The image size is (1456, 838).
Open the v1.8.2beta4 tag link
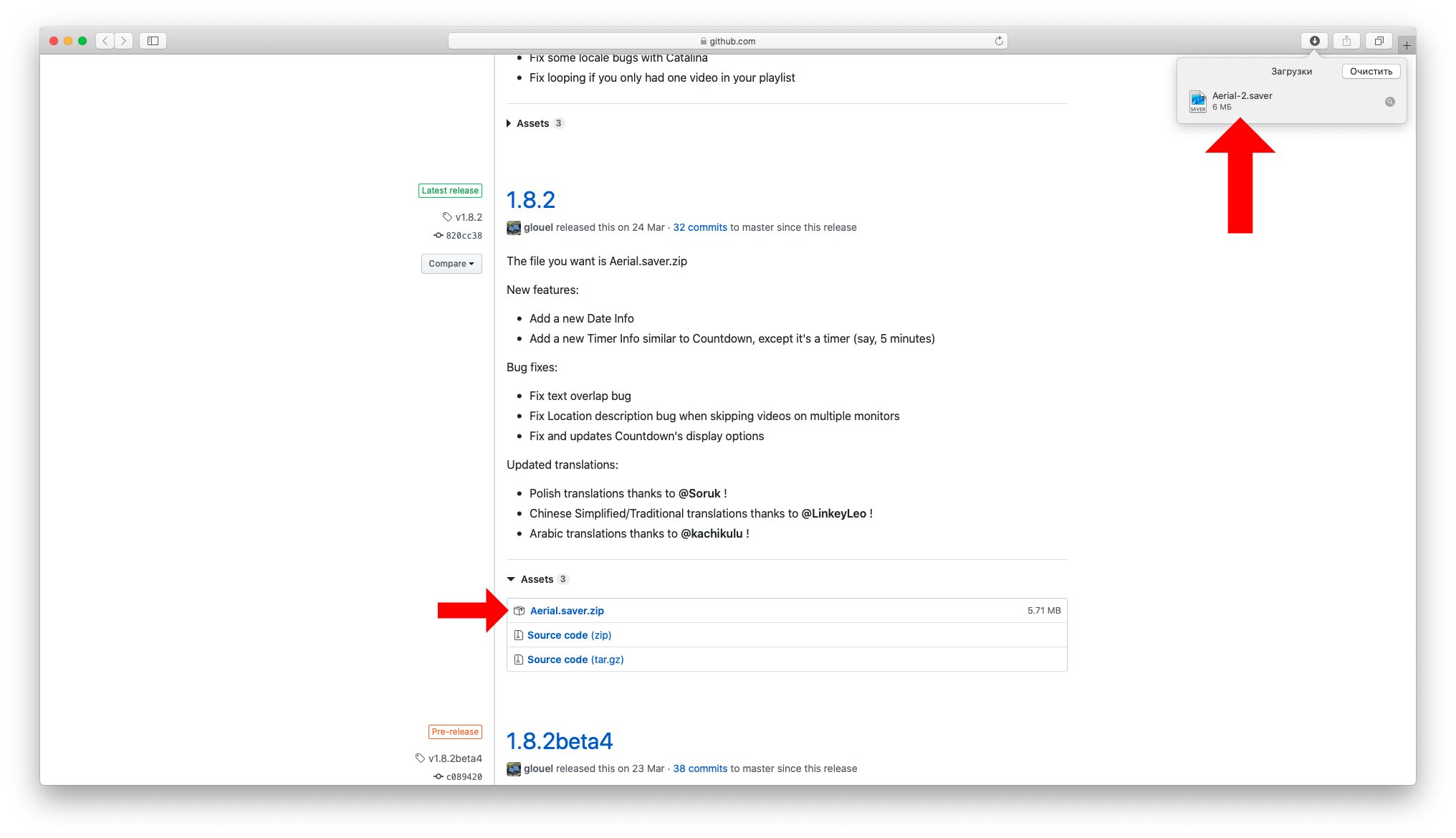click(x=455, y=758)
